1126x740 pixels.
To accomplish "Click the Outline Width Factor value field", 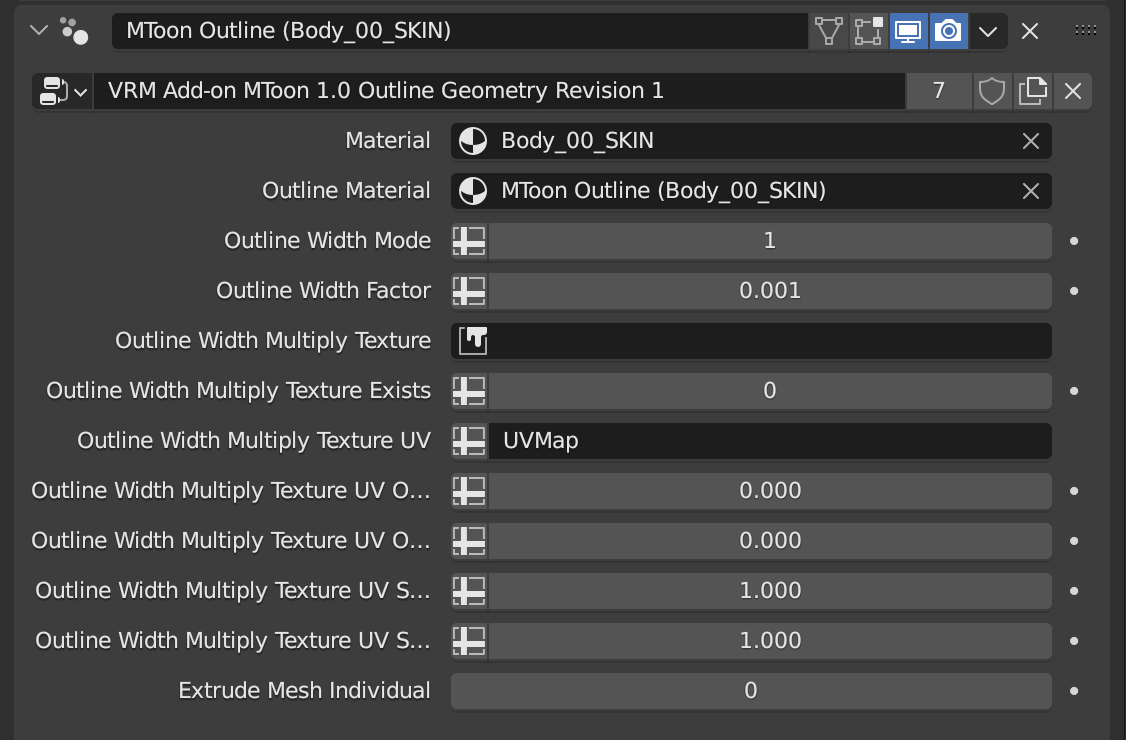I will [x=770, y=290].
